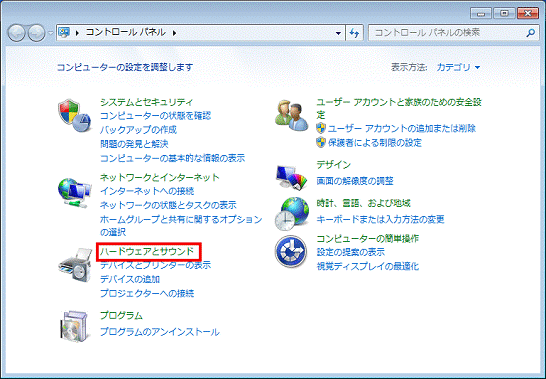Open the Design monitor palette icon
Screen dimensions: 546x379
291,177
